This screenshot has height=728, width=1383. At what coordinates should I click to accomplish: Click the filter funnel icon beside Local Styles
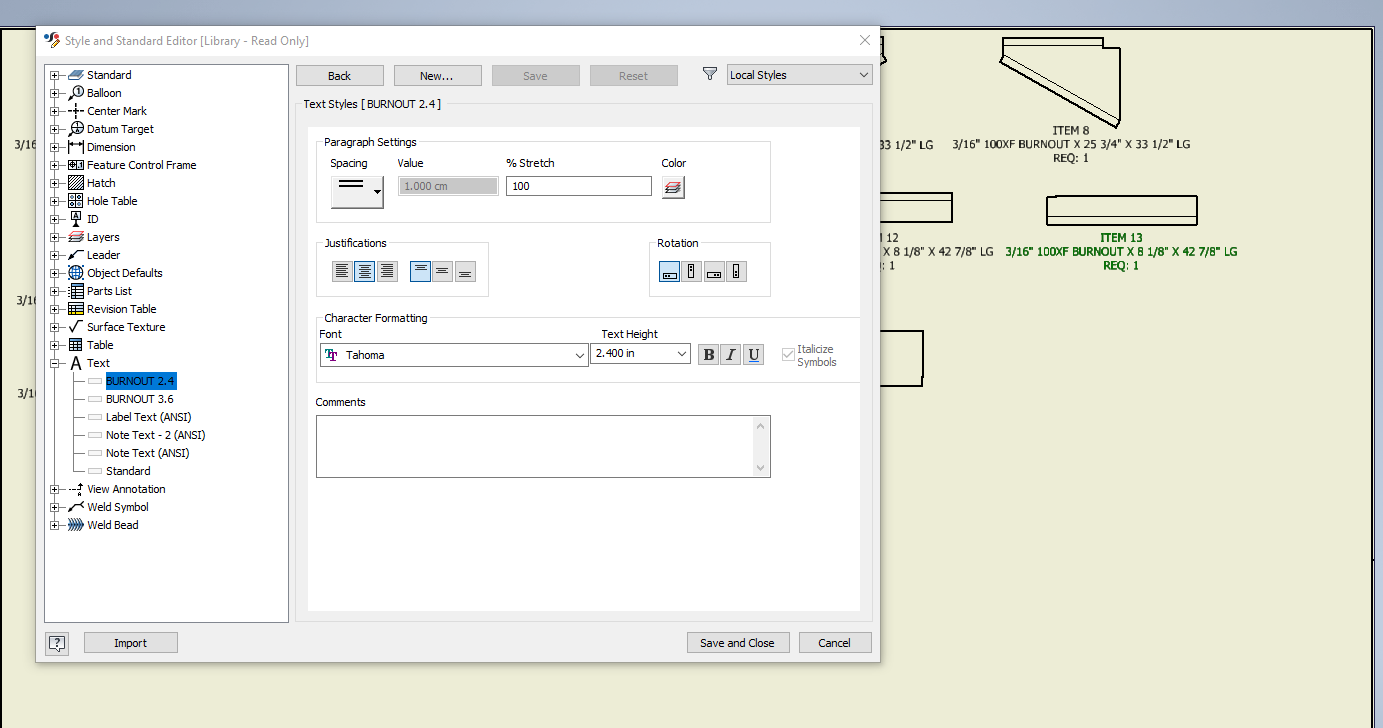click(710, 74)
